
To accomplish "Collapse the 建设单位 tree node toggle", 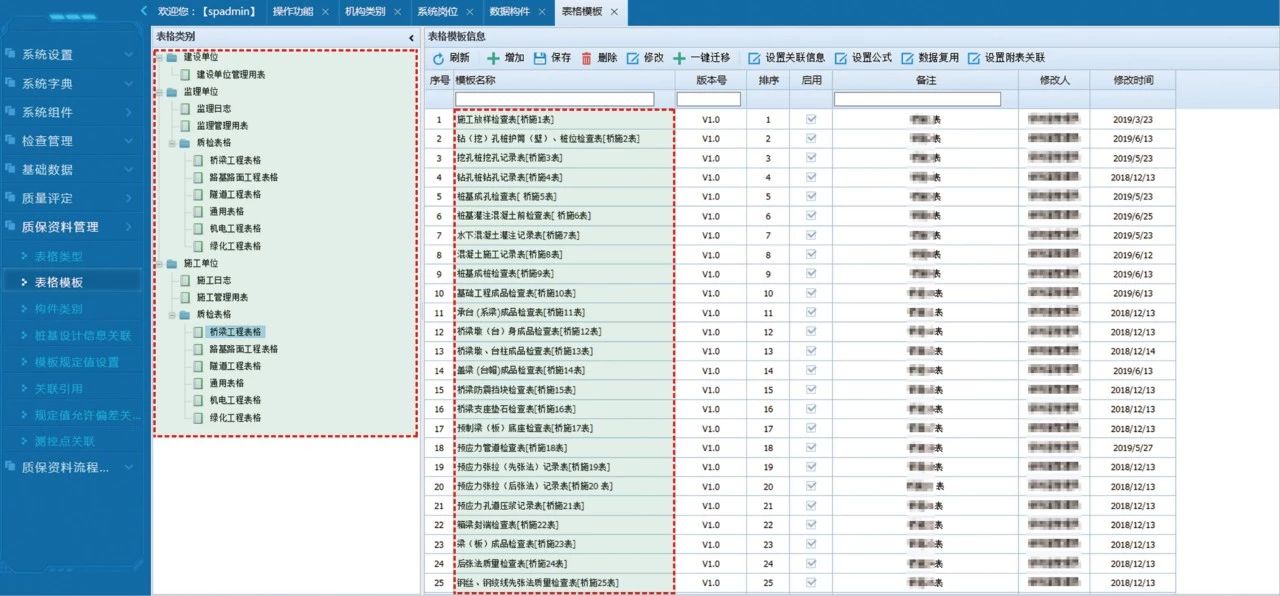I will pyautogui.click(x=160, y=58).
